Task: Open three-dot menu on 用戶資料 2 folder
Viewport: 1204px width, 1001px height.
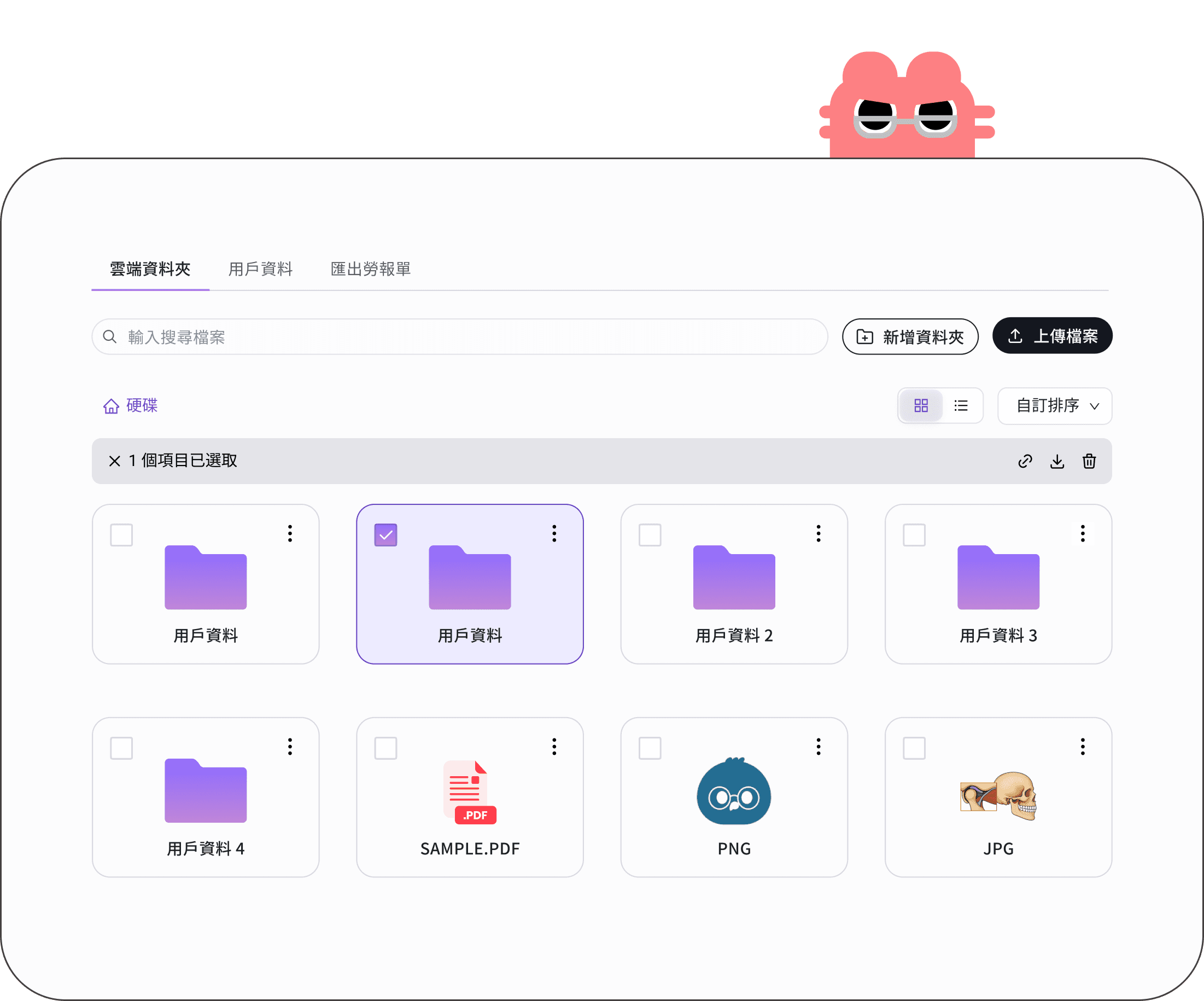Action: click(818, 533)
